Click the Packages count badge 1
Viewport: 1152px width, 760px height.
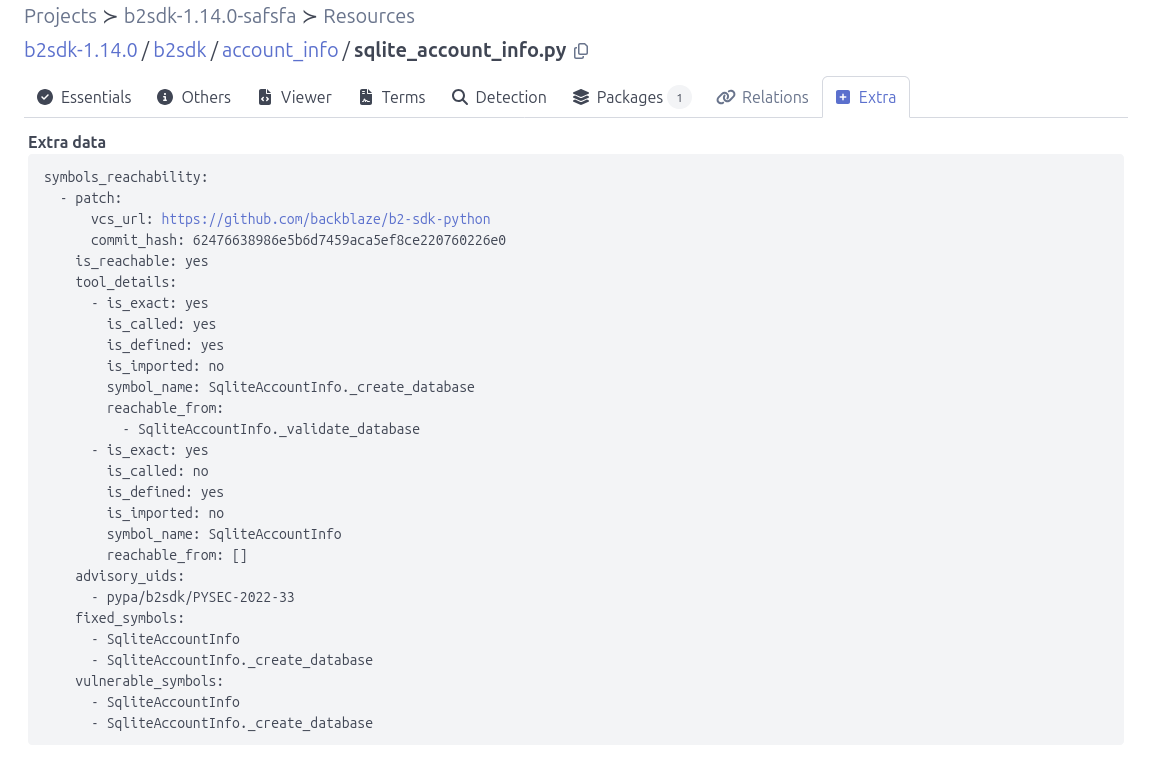[x=680, y=98]
